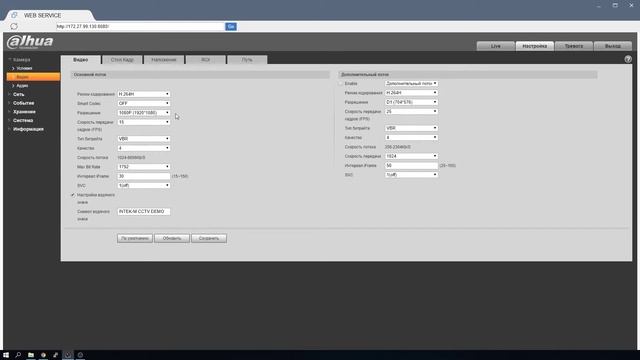
Task: Click watermark text field INTEK-M CCTV DEMO
Action: pos(144,212)
